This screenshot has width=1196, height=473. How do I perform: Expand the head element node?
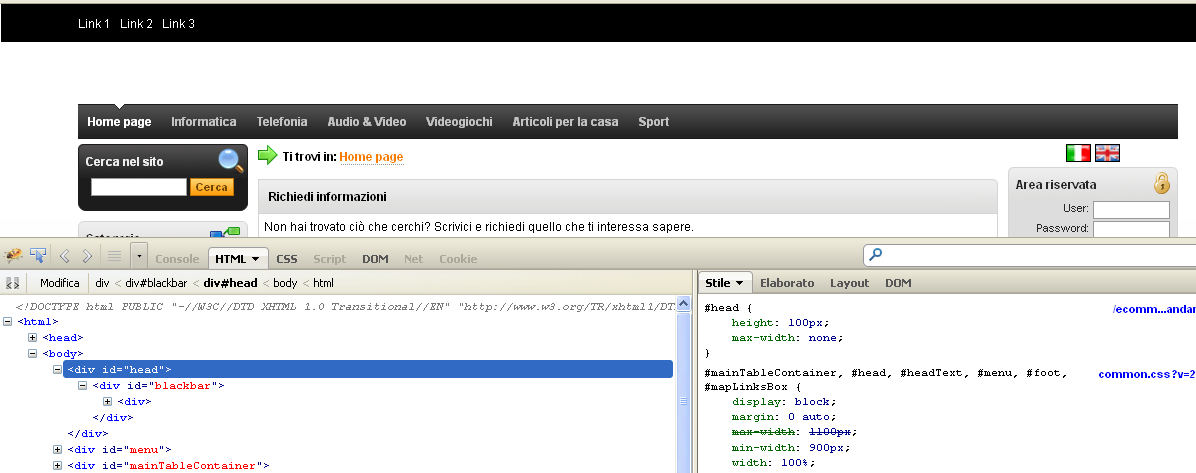click(x=33, y=338)
